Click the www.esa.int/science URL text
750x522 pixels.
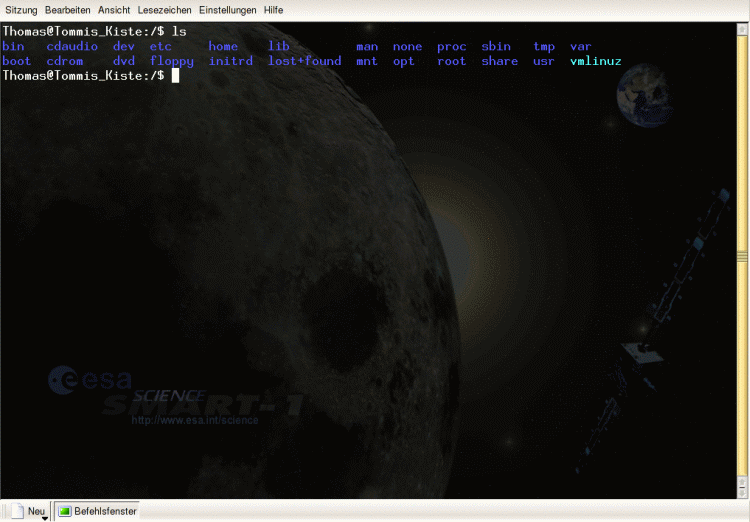pyautogui.click(x=194, y=420)
